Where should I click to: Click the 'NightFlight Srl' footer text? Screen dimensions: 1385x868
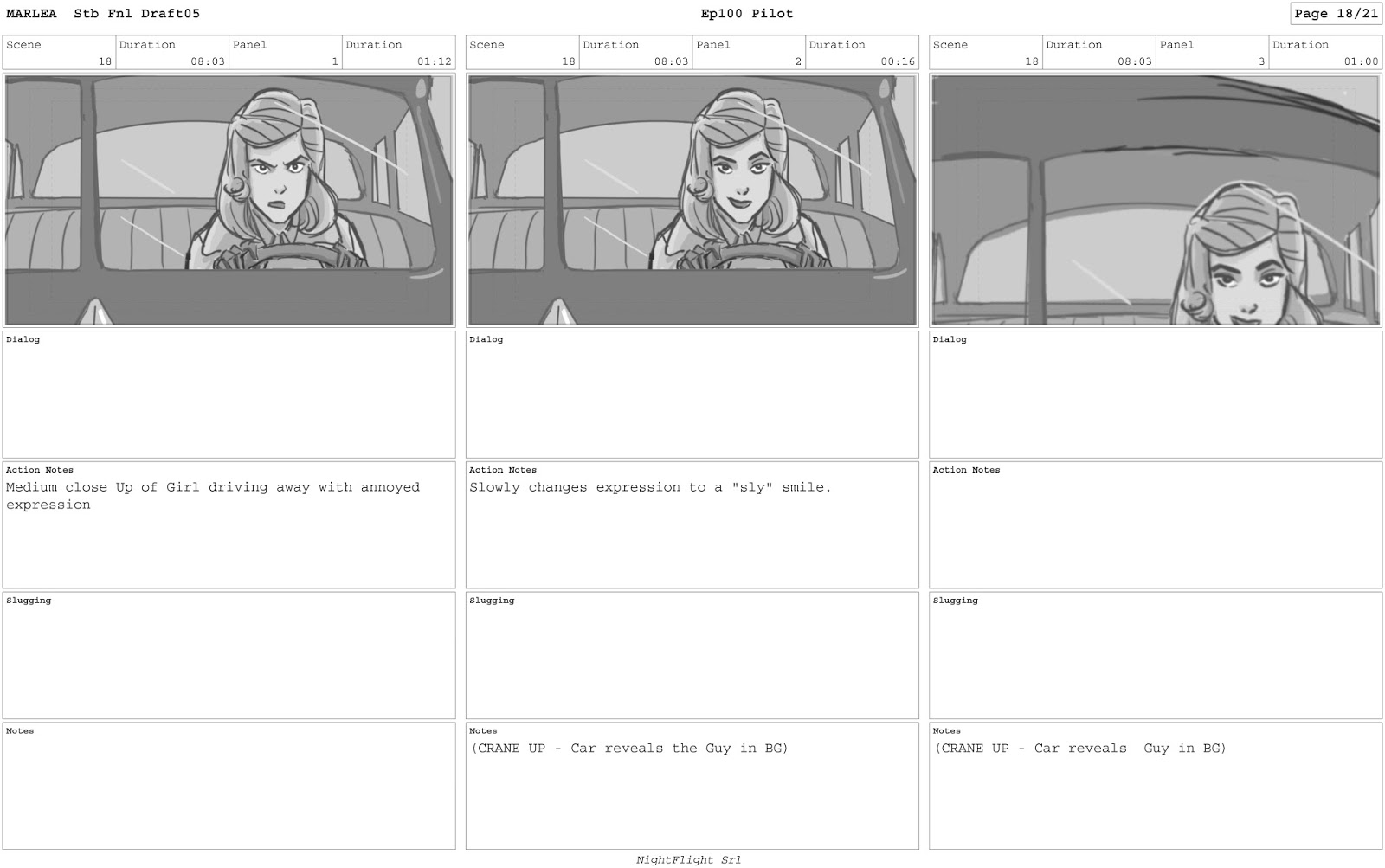(x=689, y=859)
